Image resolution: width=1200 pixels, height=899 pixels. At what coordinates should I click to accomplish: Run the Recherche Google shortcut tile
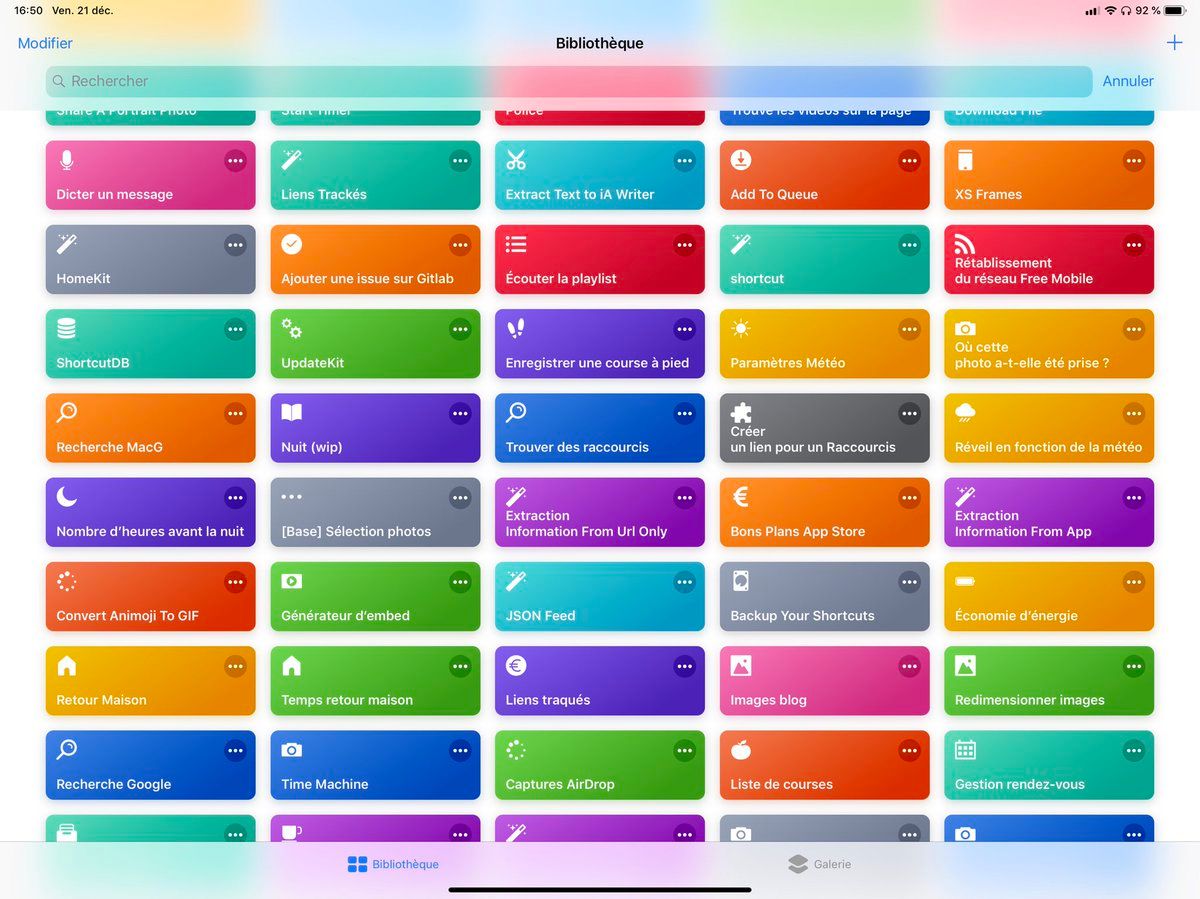pos(130,775)
